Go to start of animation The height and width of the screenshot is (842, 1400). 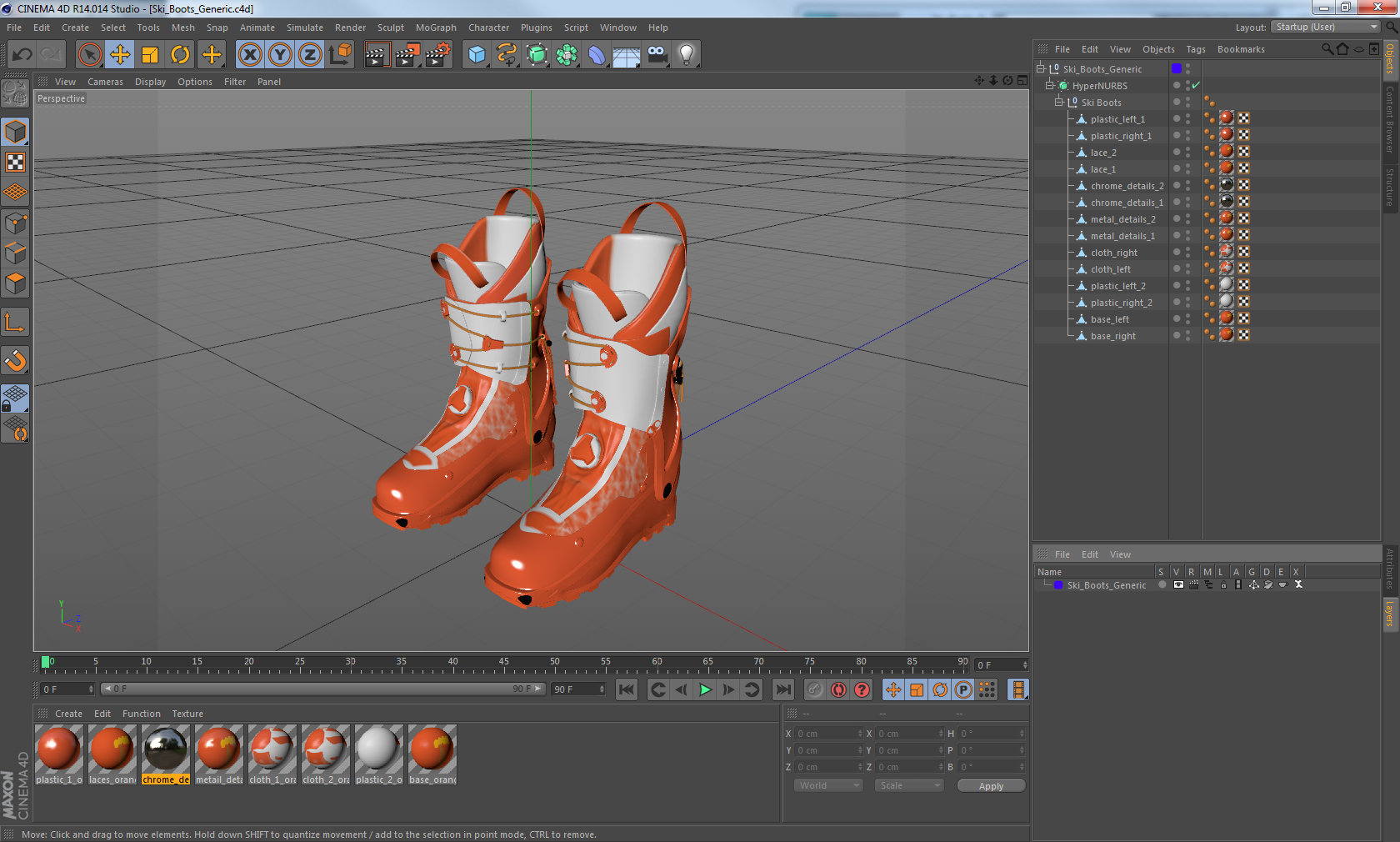click(x=627, y=689)
